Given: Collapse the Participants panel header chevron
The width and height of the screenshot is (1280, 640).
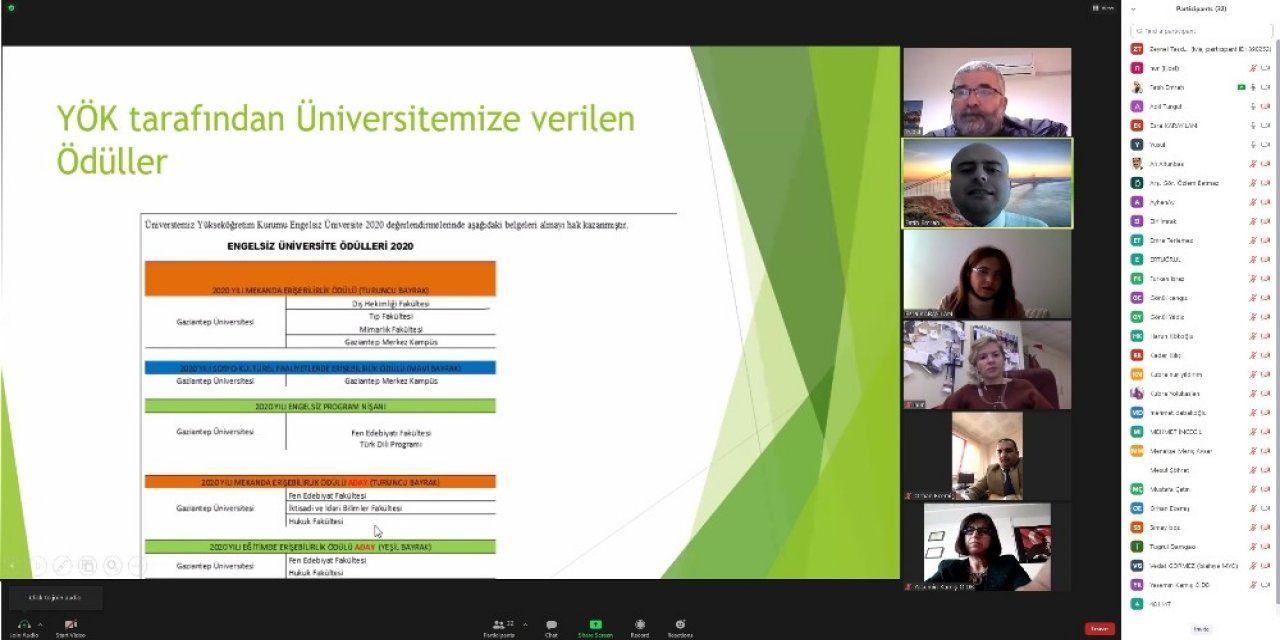Looking at the screenshot, I should point(1133,9).
